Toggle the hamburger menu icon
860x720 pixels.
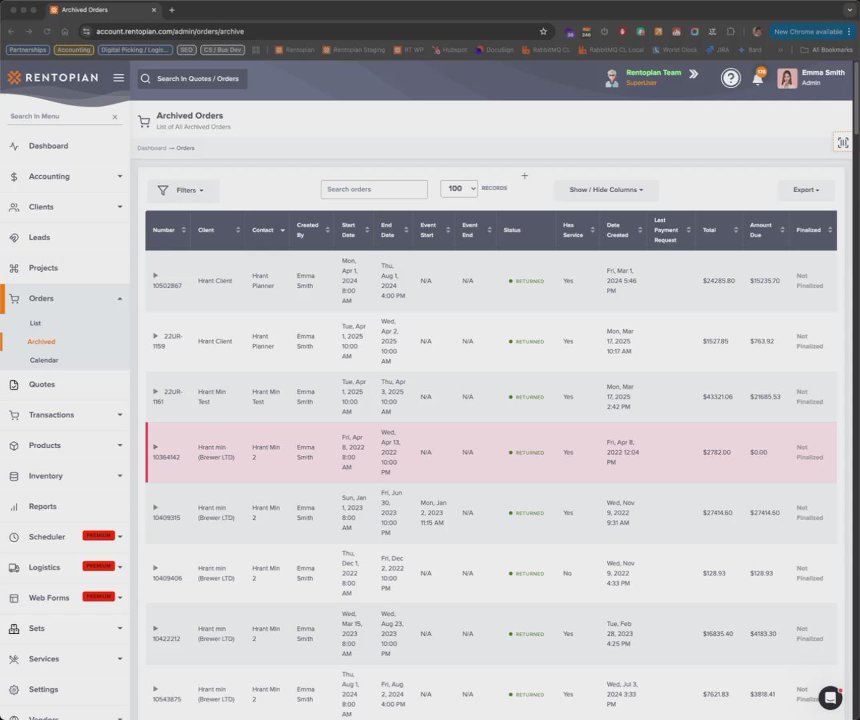[x=118, y=78]
